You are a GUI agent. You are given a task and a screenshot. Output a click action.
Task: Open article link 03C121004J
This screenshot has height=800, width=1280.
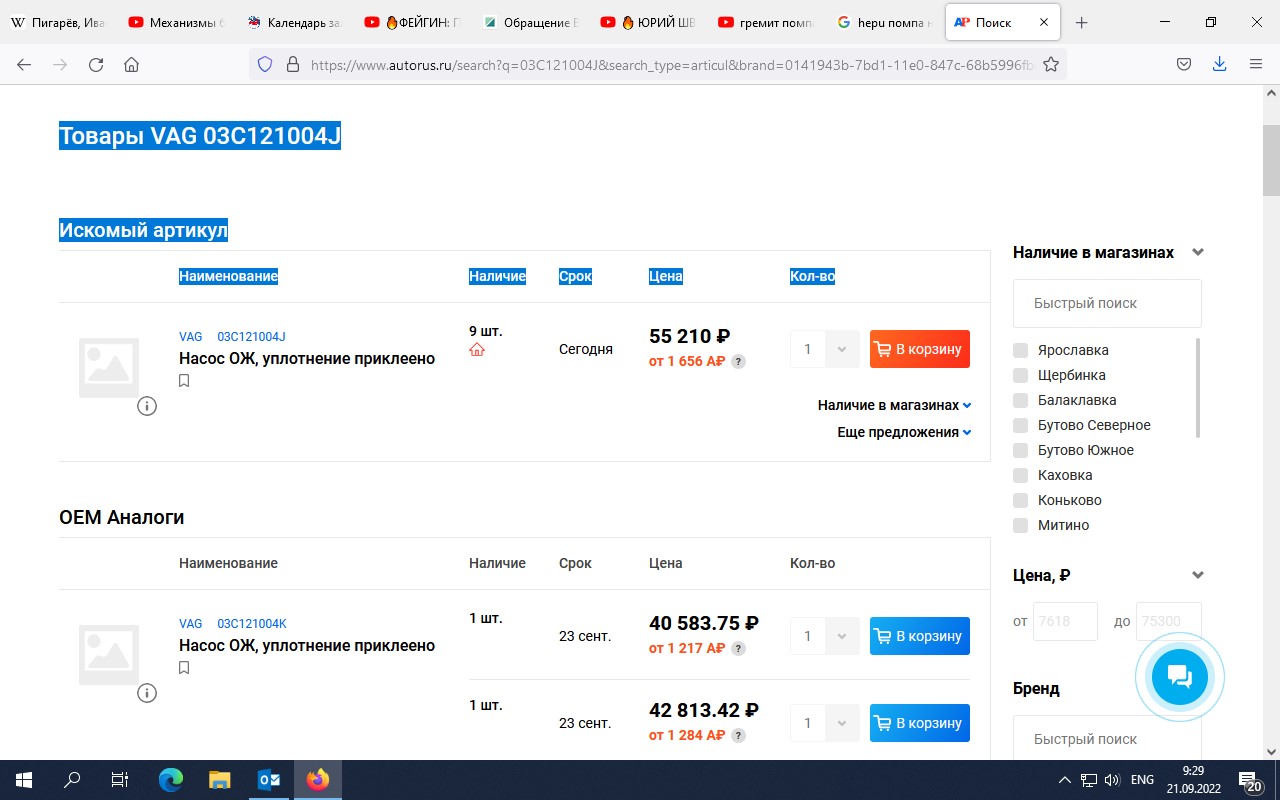click(x=252, y=337)
